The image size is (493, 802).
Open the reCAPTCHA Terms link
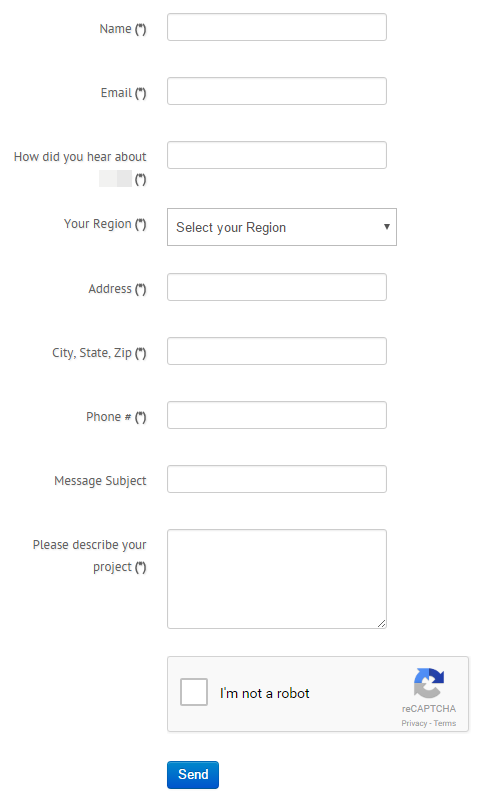coord(445,723)
